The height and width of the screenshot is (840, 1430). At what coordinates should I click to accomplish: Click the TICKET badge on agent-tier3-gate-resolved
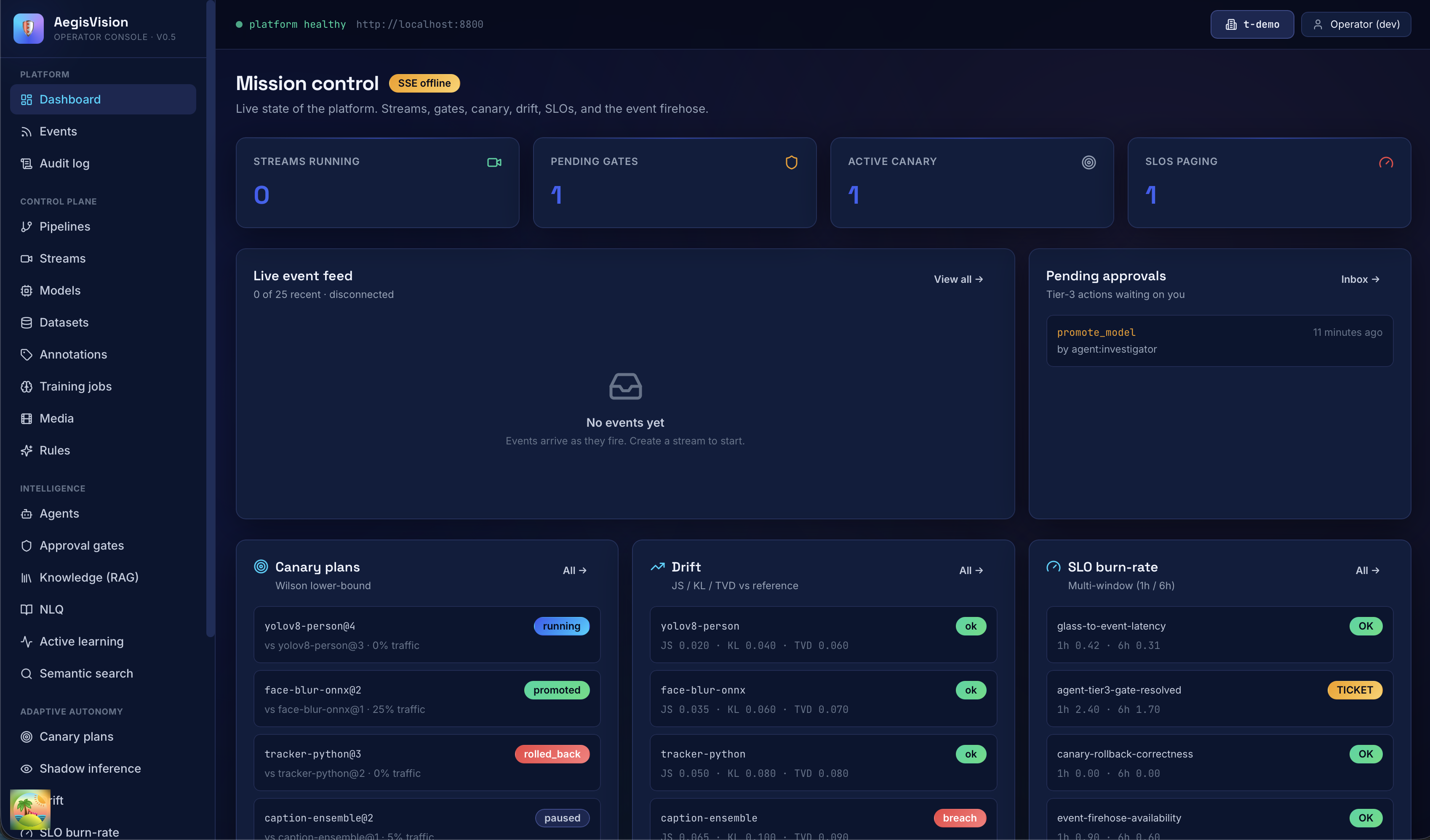coord(1355,690)
